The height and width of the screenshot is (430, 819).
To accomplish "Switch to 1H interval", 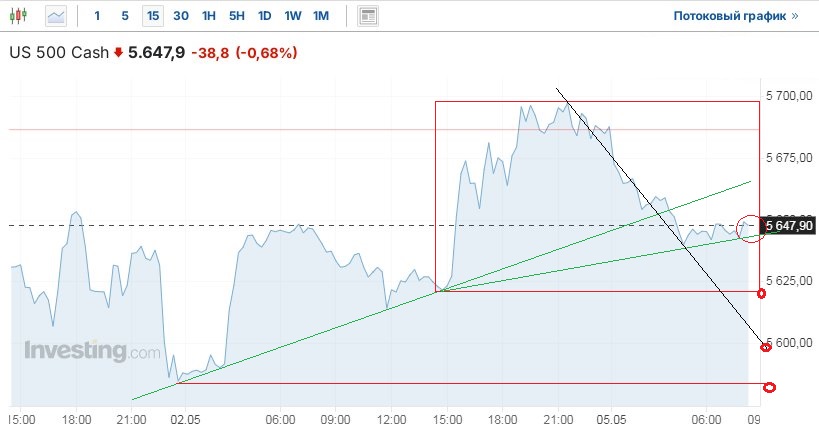I will (209, 16).
